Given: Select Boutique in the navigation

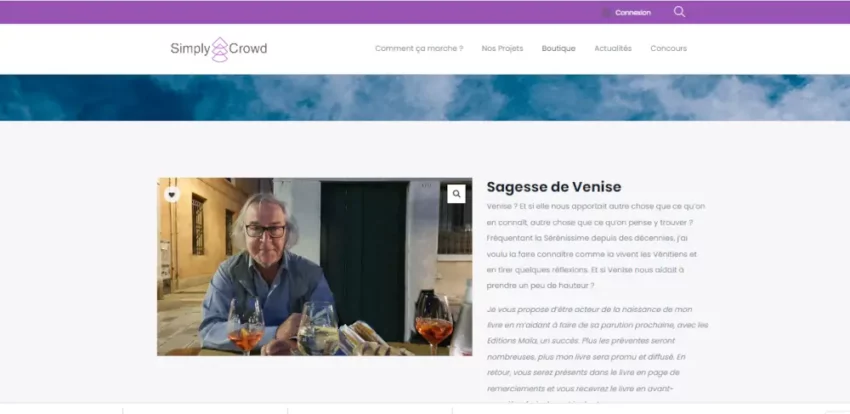Looking at the screenshot, I should click(x=558, y=48).
